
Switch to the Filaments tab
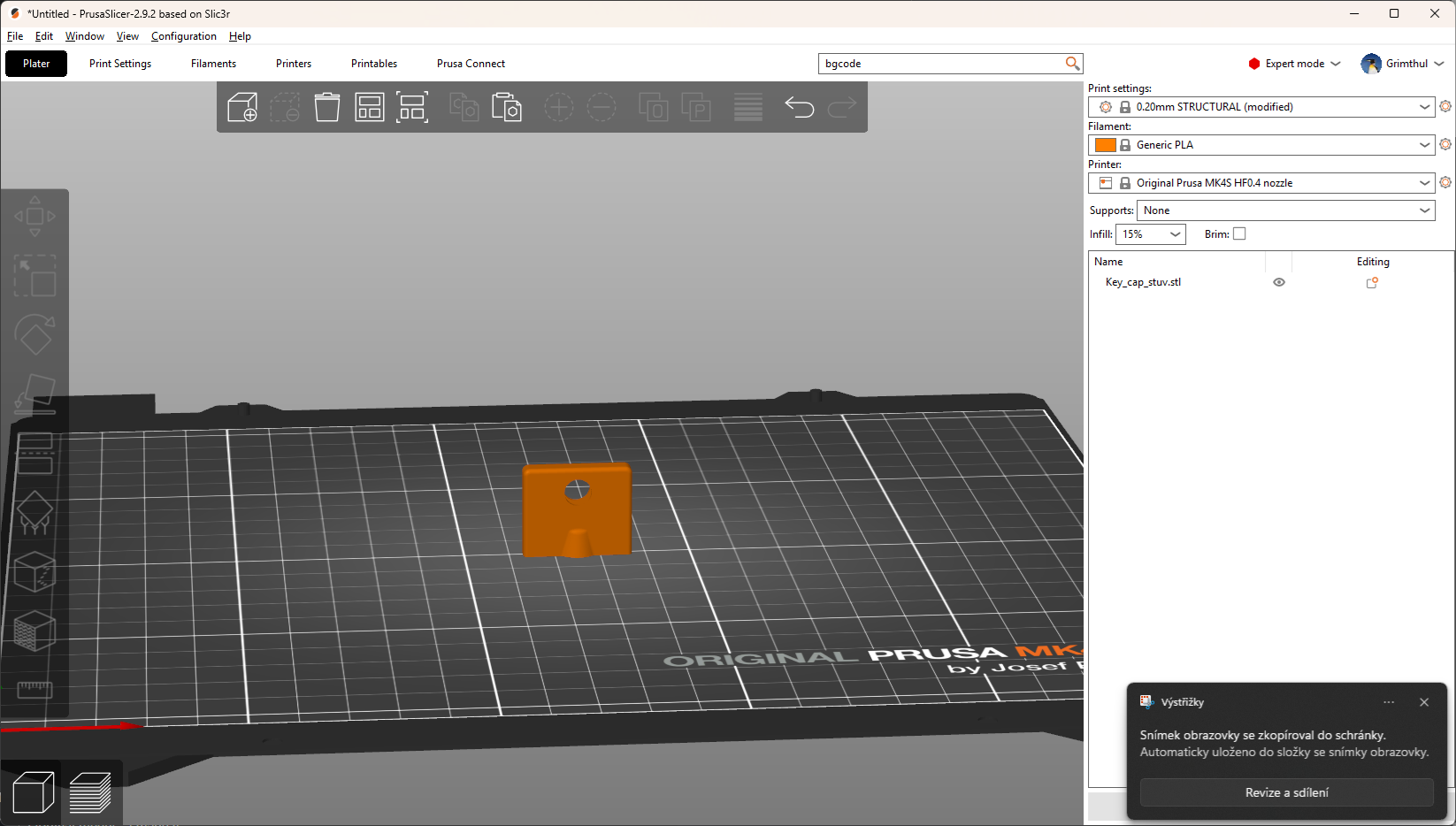click(x=213, y=64)
